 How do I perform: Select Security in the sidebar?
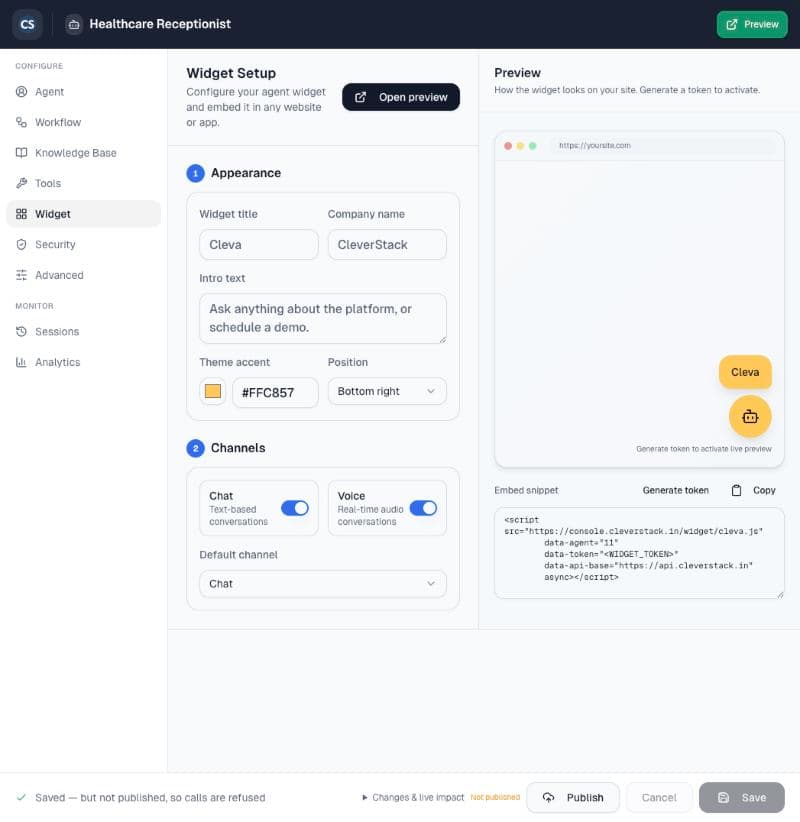click(83, 244)
